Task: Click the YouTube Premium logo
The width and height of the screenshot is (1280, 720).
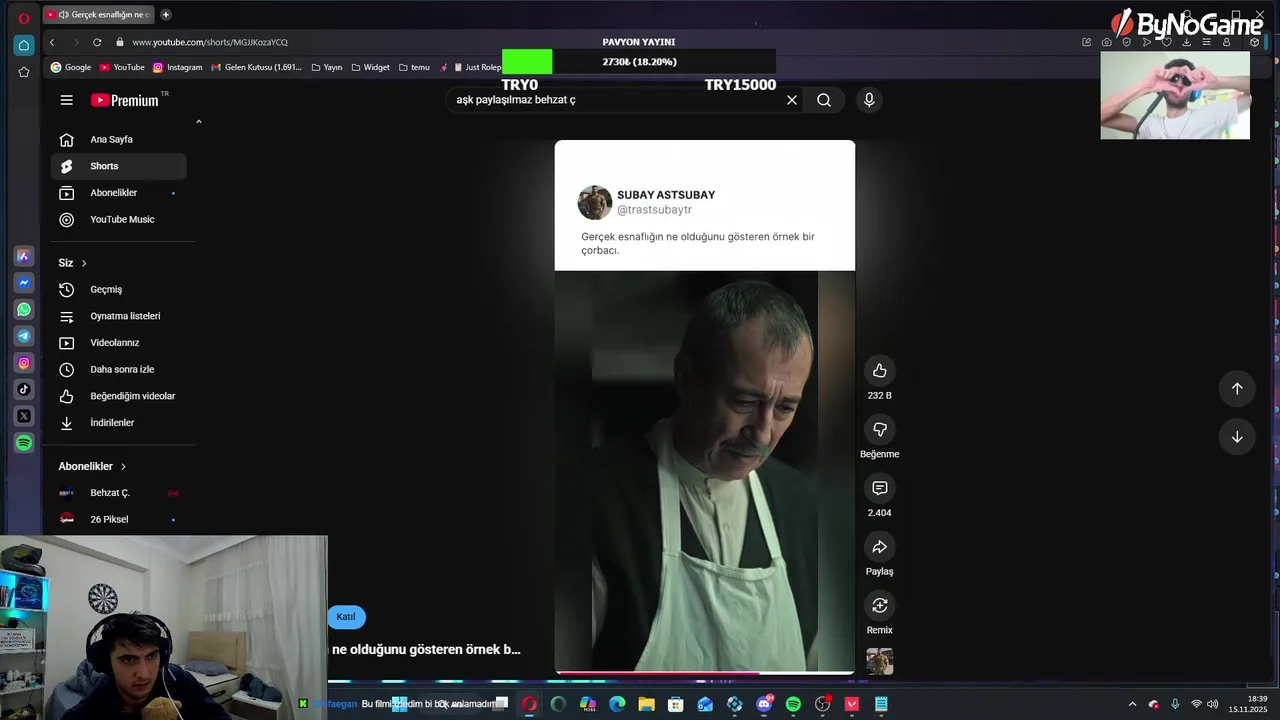Action: click(x=124, y=100)
